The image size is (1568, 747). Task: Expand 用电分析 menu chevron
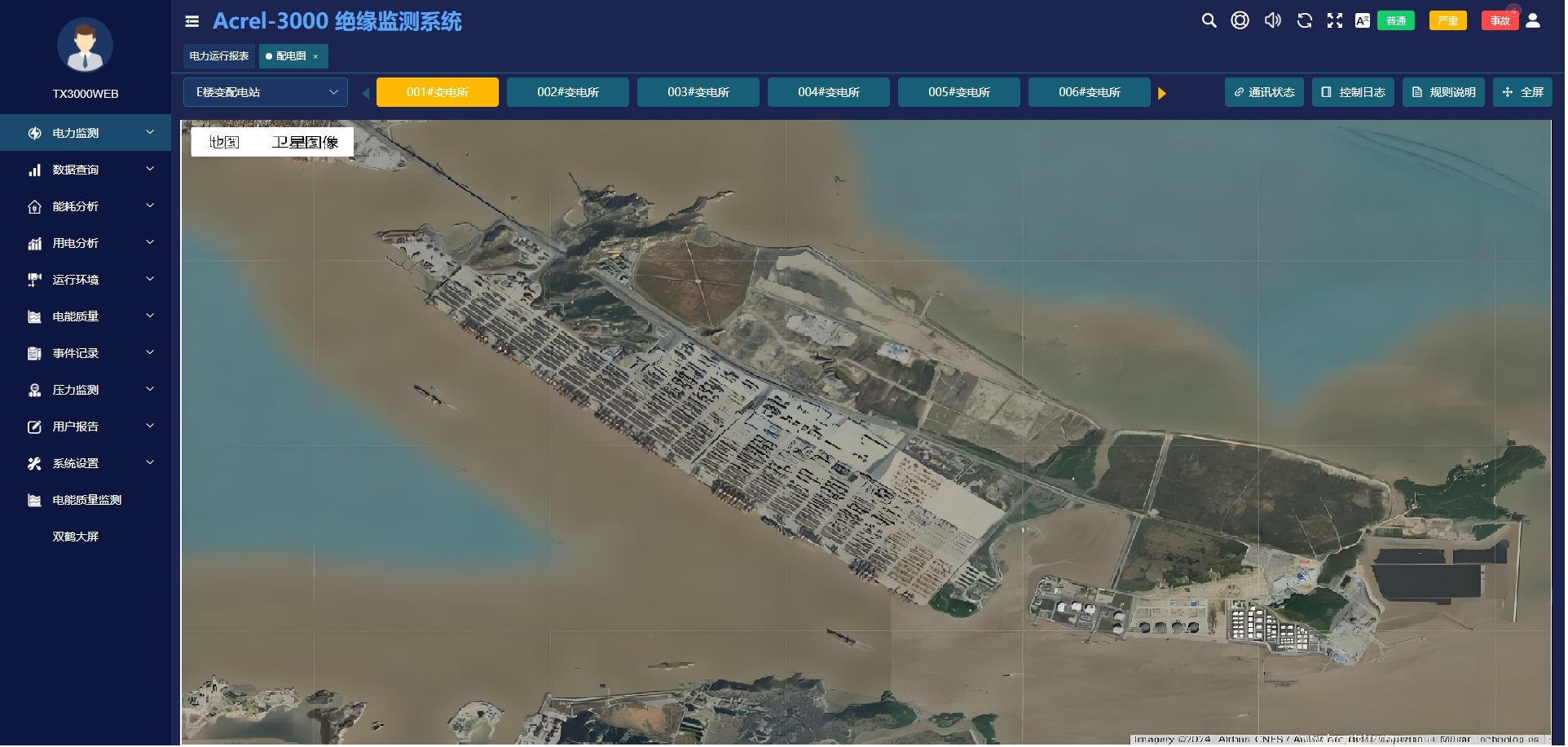click(150, 242)
